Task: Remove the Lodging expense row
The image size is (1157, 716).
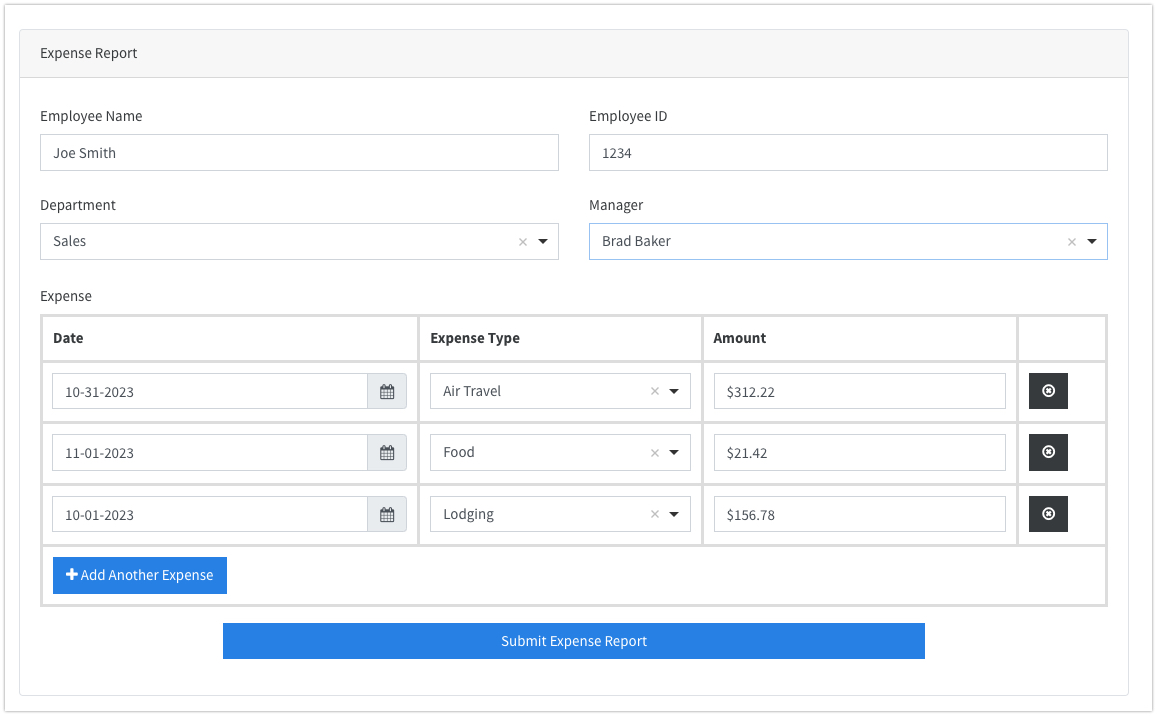Action: [1048, 514]
